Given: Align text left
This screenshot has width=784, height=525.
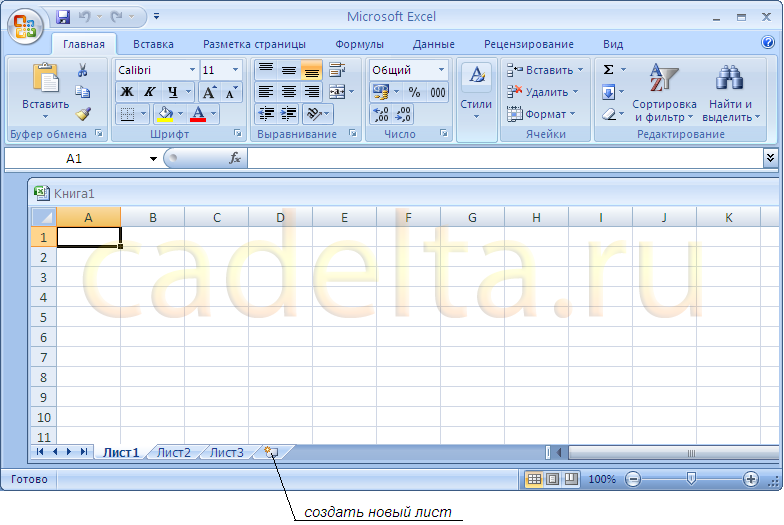Looking at the screenshot, I should (266, 92).
